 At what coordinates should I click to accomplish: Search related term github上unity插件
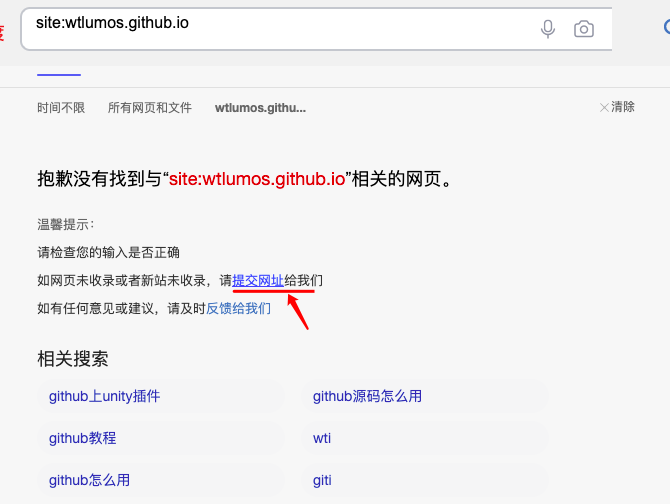pos(105,396)
